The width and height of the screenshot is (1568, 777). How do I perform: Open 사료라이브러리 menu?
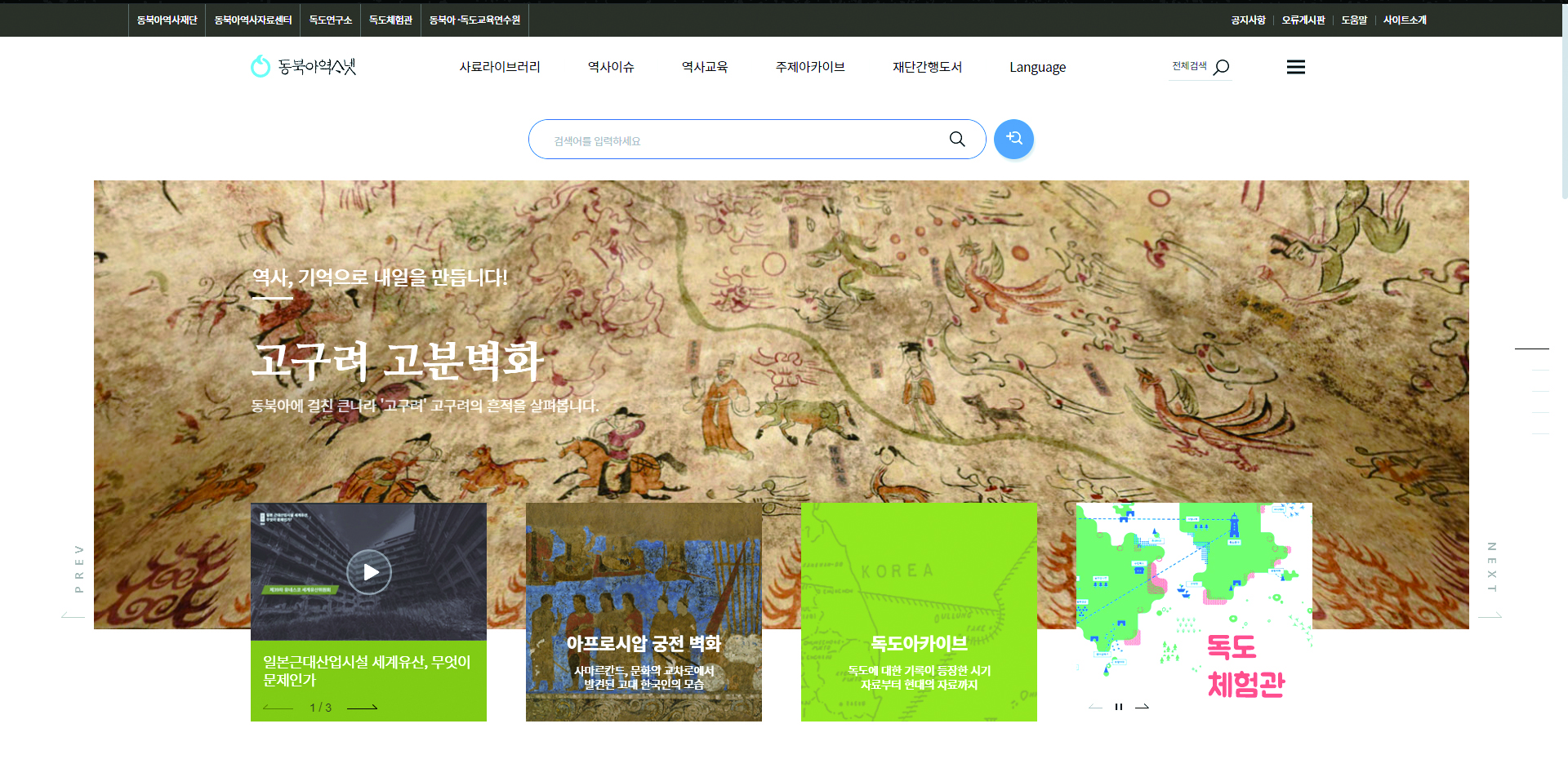point(500,67)
